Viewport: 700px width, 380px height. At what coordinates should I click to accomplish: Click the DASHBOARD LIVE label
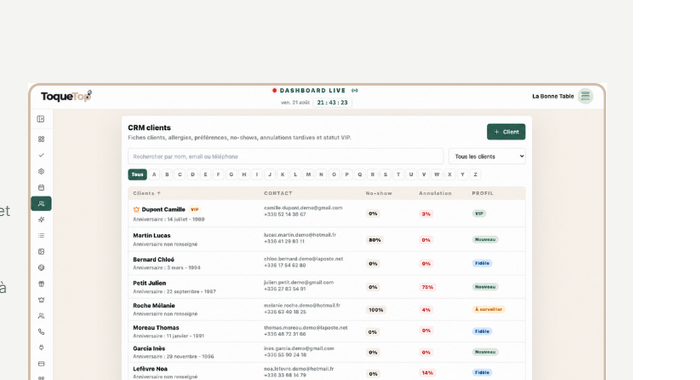point(312,91)
